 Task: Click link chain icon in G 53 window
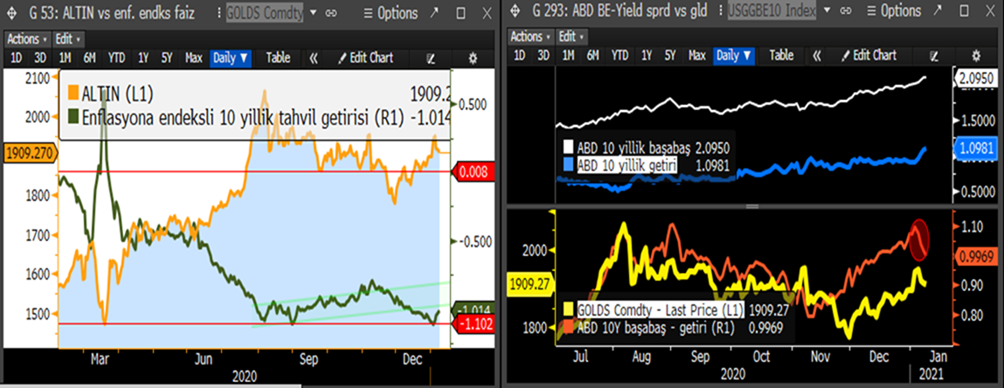coord(331,13)
